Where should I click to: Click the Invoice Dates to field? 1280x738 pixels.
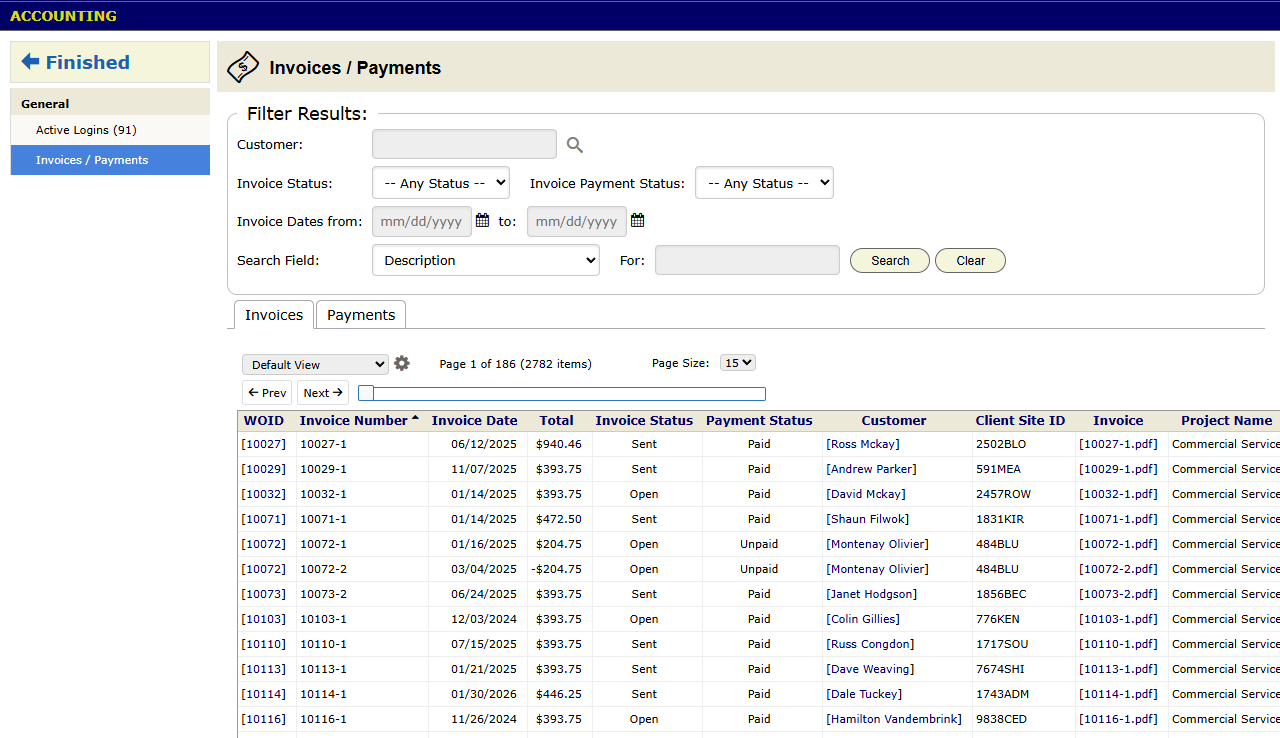[577, 221]
